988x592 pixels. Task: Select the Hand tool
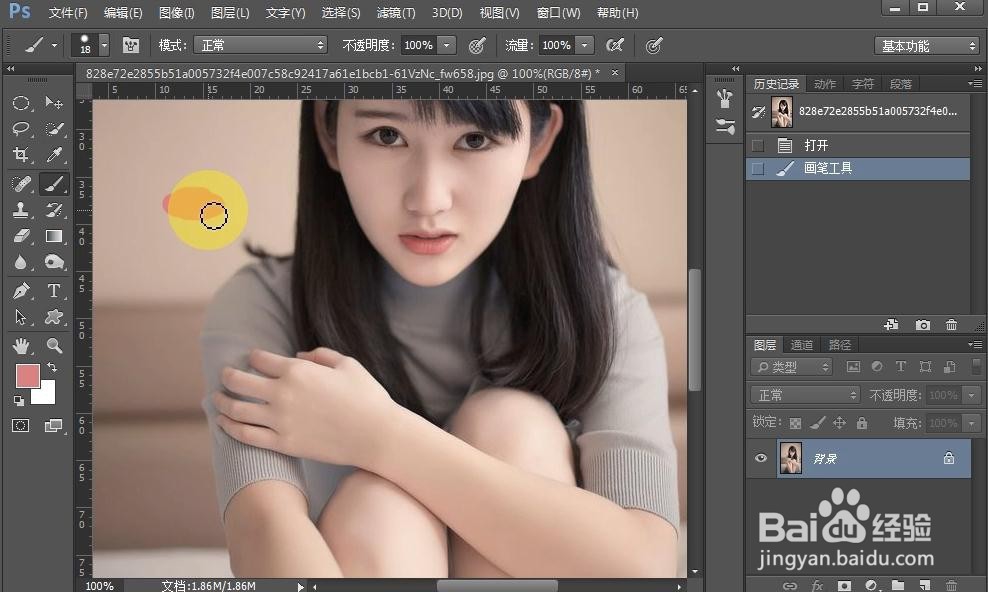(21, 345)
